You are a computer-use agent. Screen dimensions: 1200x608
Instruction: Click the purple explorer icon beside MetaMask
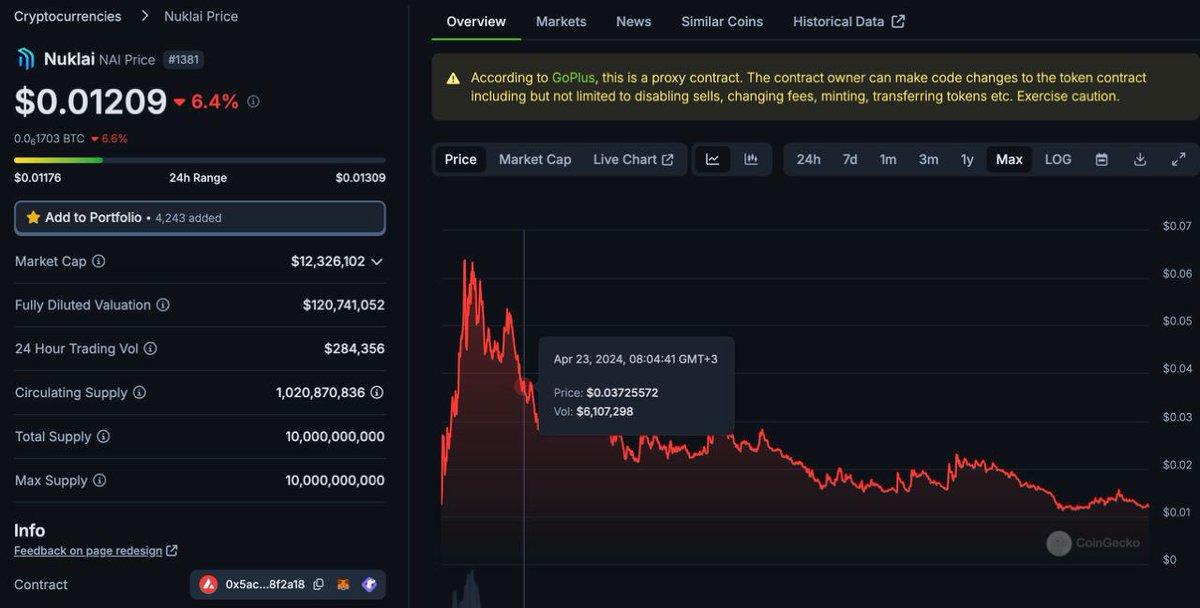point(369,585)
